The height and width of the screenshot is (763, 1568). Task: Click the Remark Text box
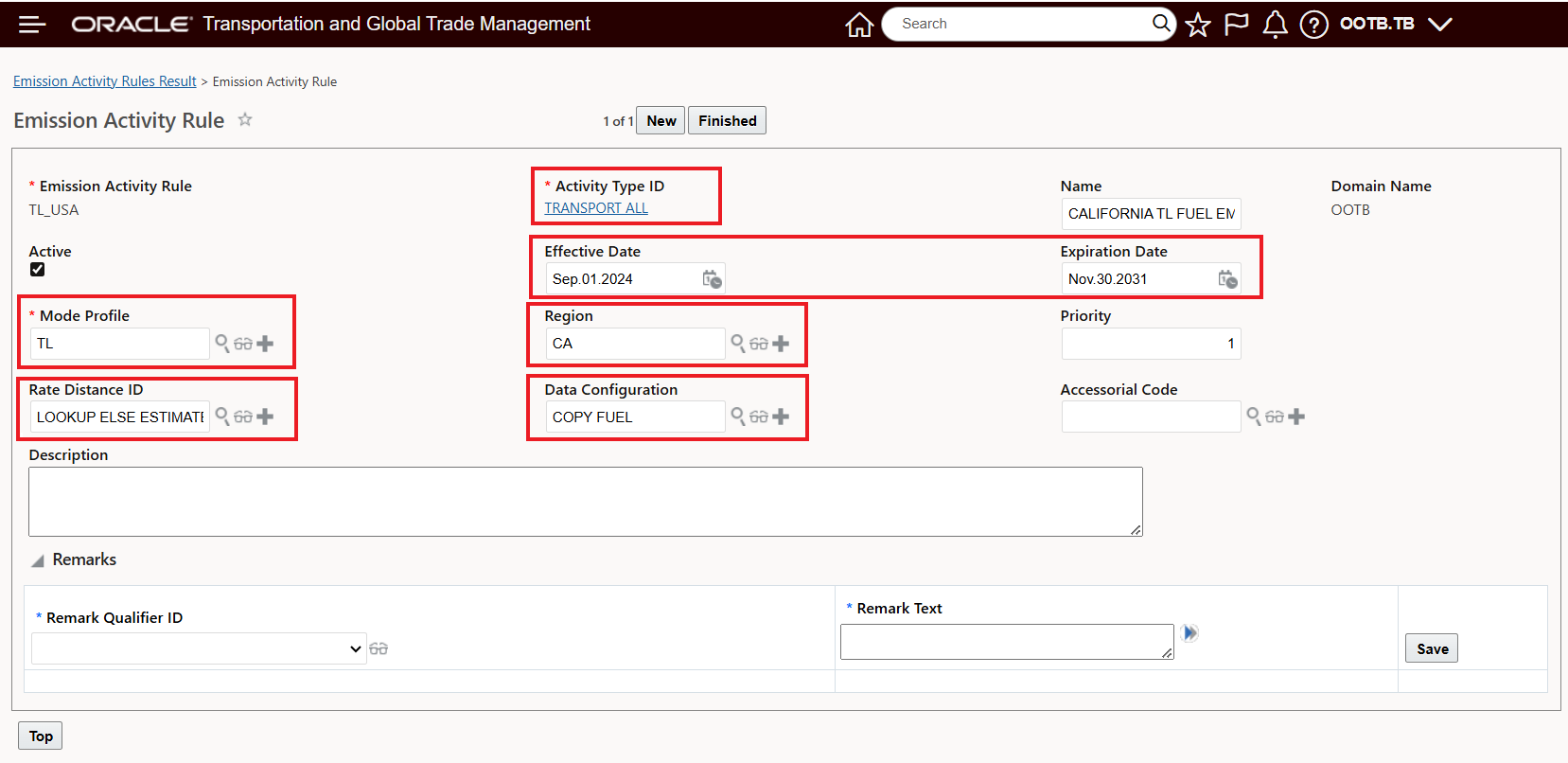(x=1007, y=642)
